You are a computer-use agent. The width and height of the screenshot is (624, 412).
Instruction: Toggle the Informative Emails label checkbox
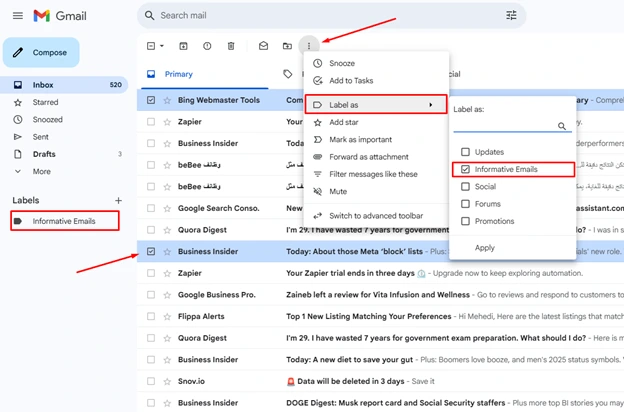(x=465, y=169)
